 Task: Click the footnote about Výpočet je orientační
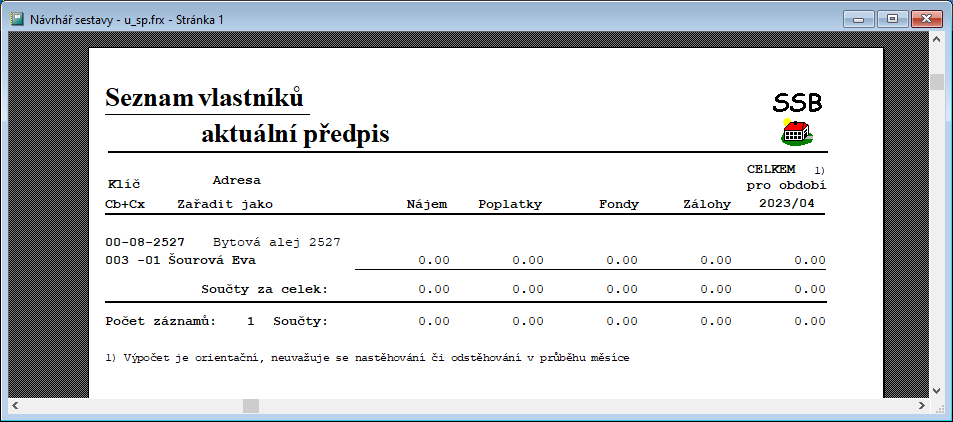(367, 357)
